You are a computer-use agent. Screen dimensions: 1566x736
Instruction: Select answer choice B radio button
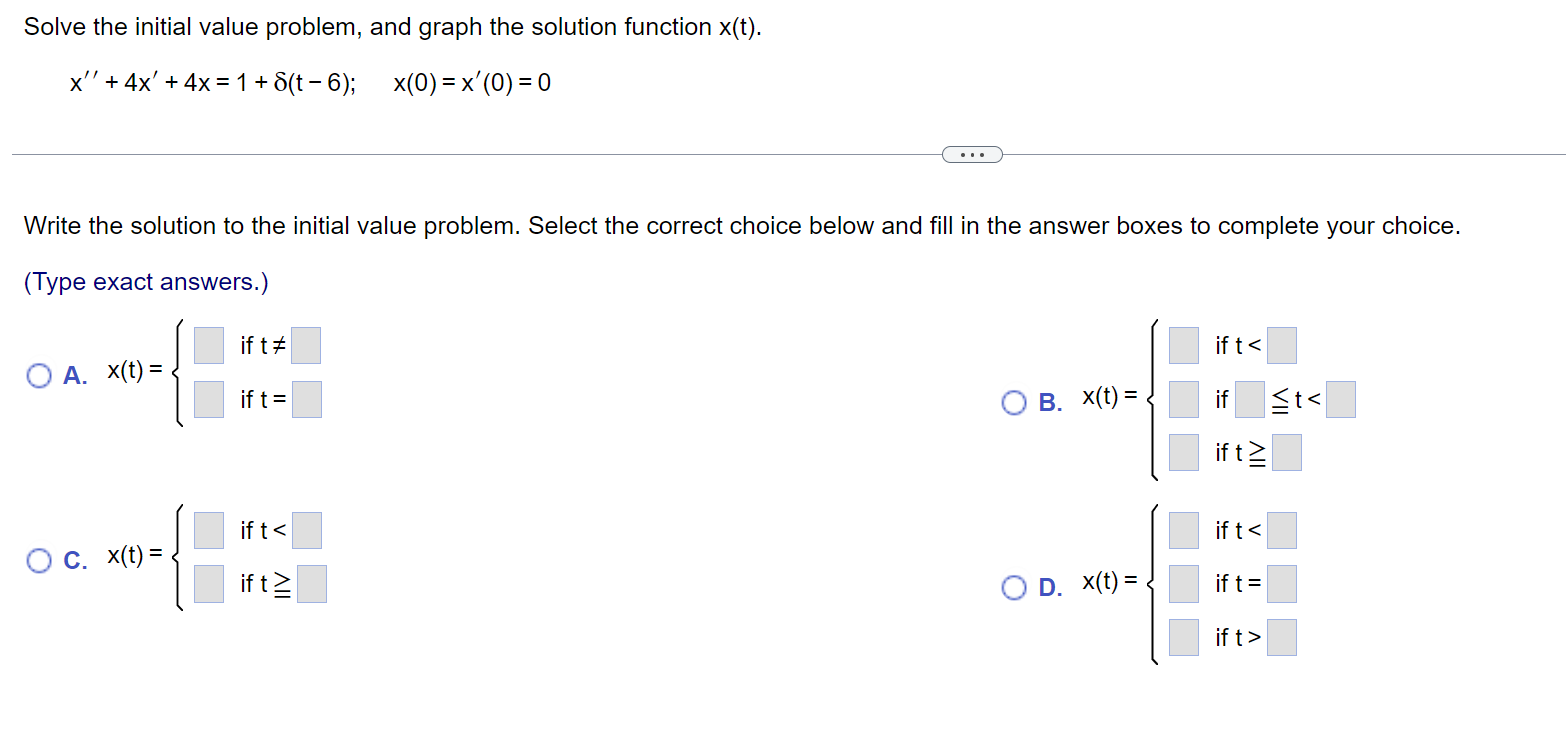click(x=1015, y=402)
